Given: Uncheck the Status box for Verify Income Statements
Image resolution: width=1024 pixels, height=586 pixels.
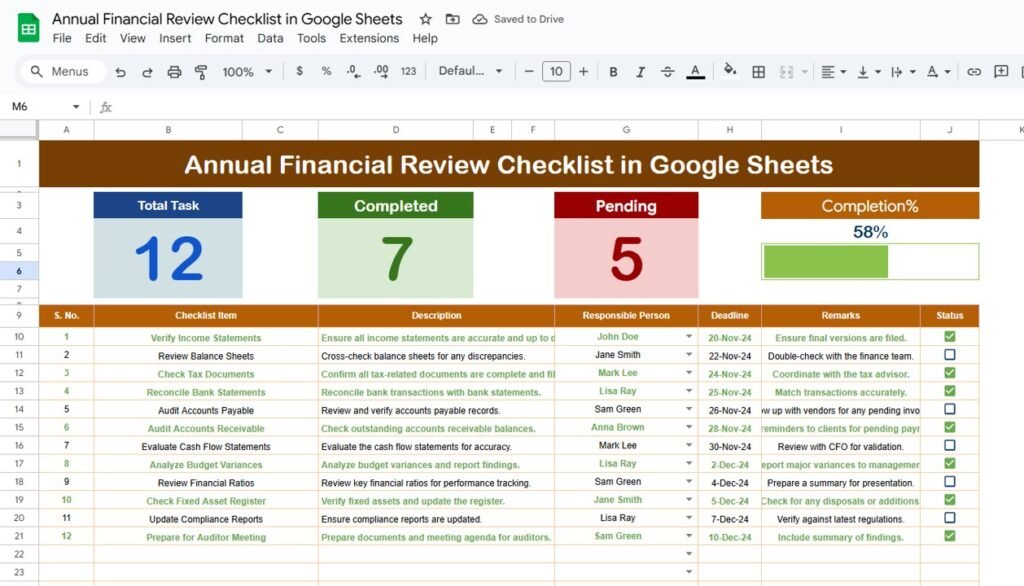Looking at the screenshot, I should [x=949, y=337].
